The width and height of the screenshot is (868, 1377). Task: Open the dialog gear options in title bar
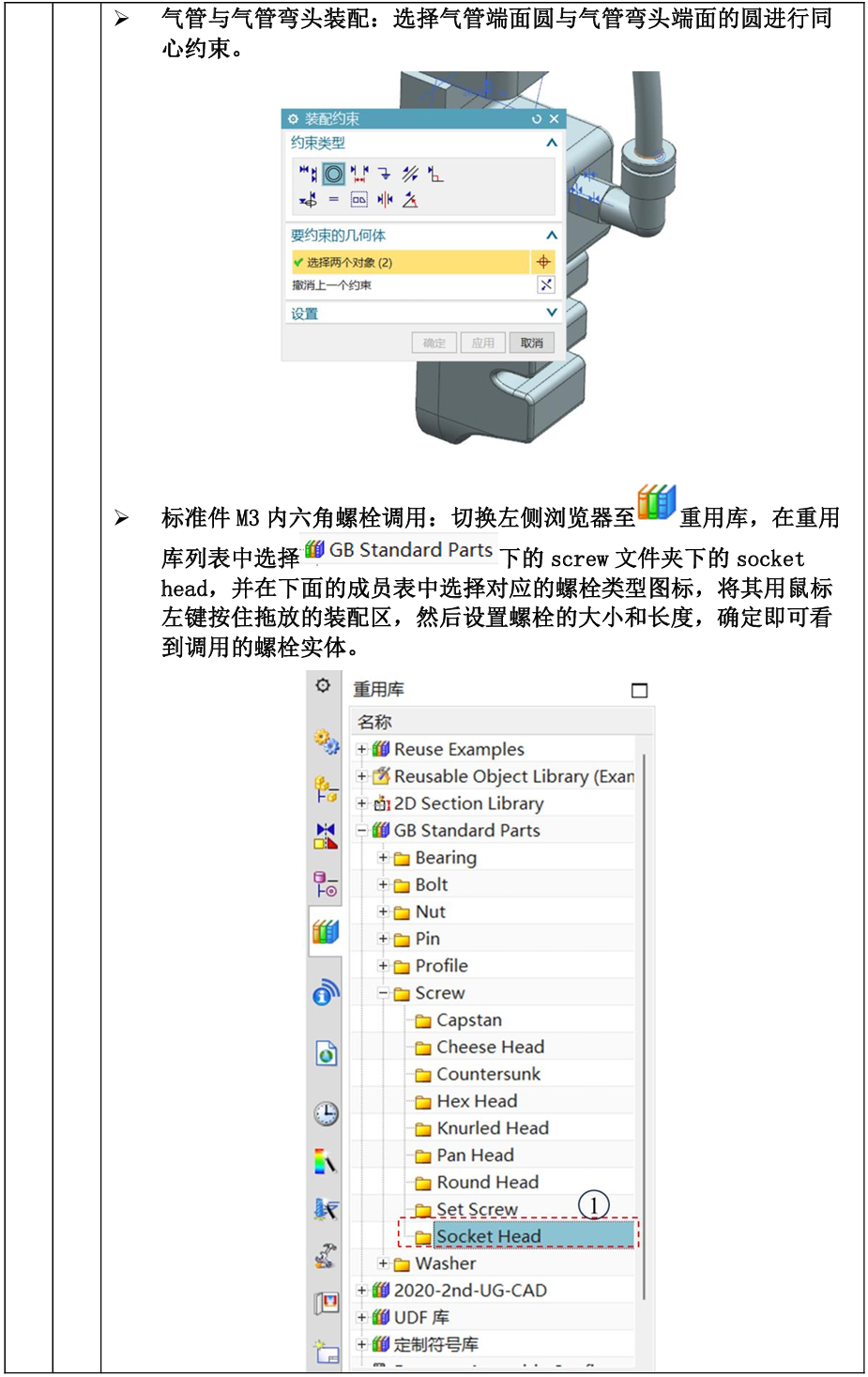293,118
